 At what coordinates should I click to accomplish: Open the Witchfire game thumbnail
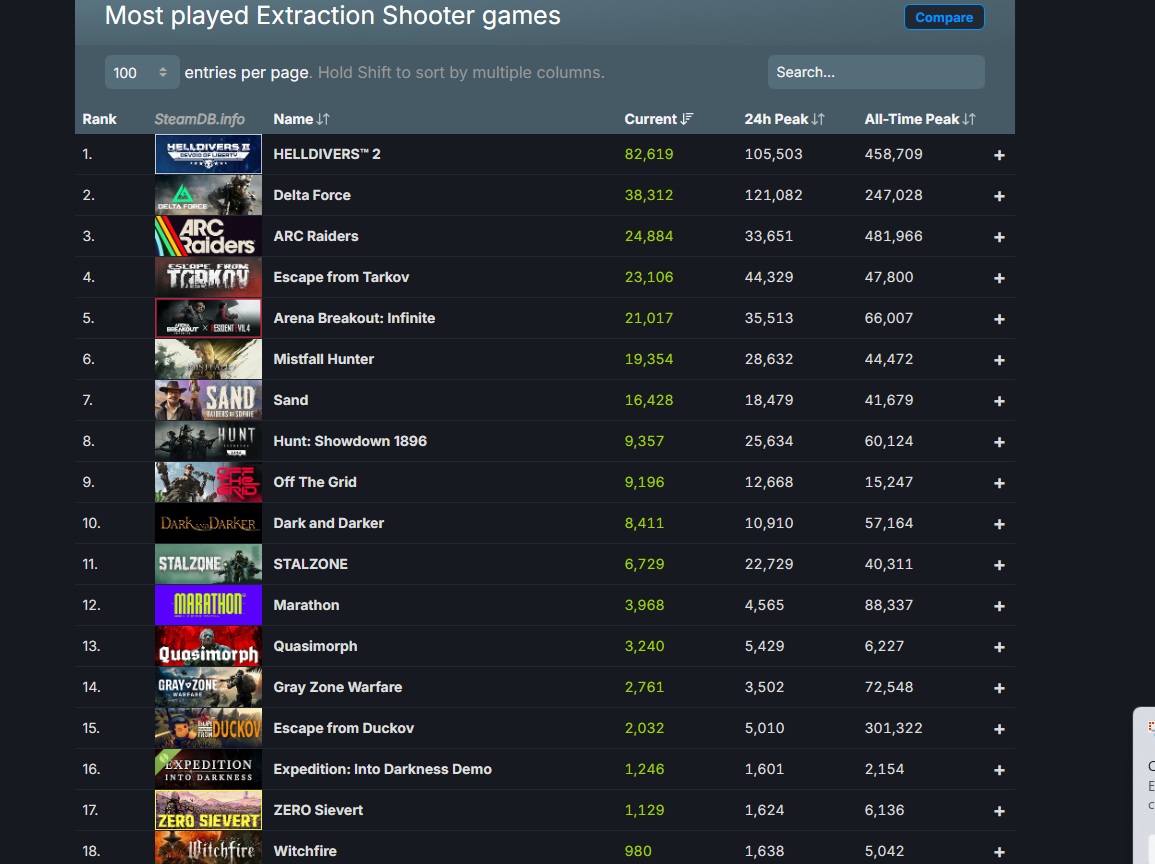[x=208, y=848]
